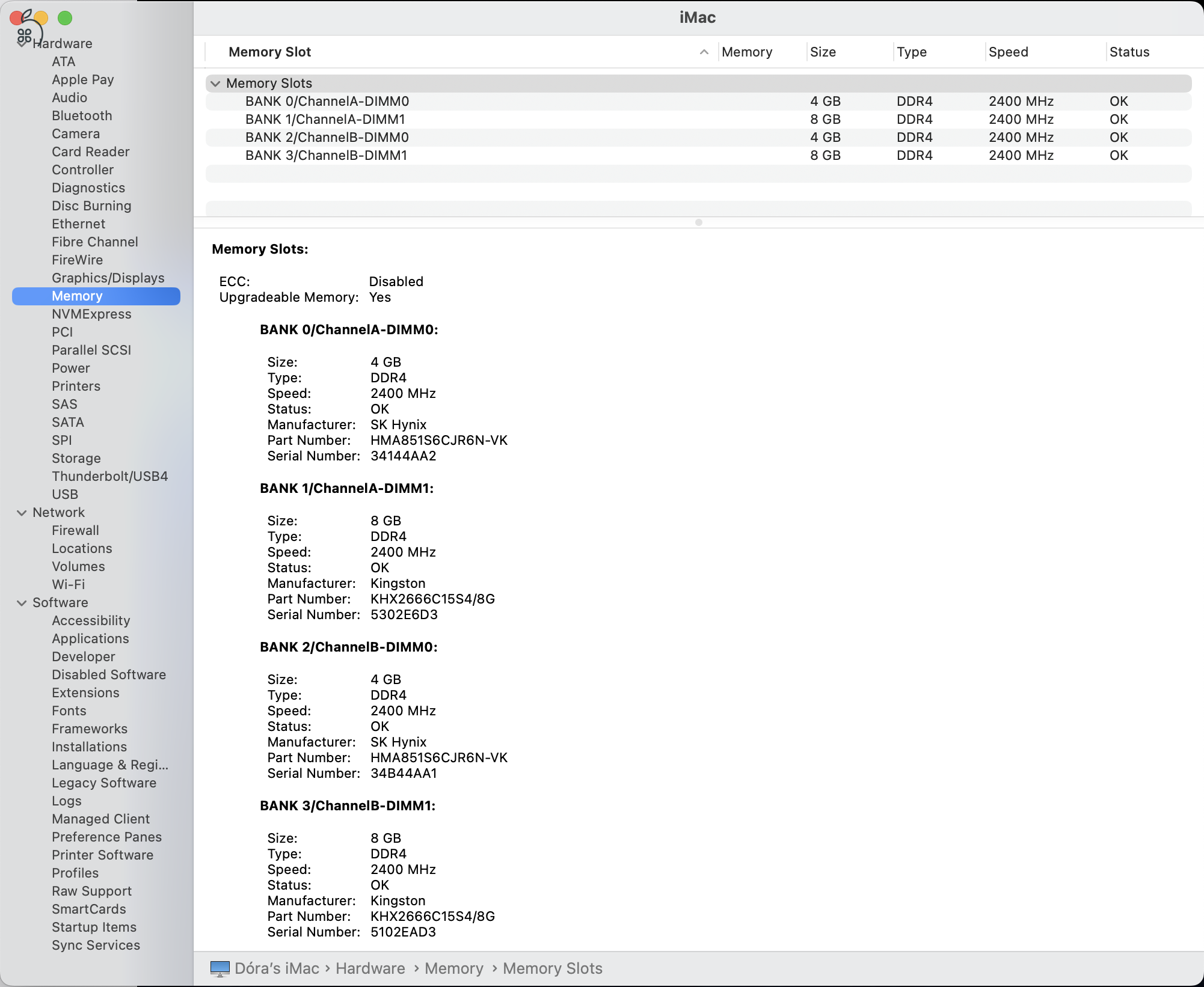The image size is (1204, 987).
Task: Select Power in the sidebar
Action: coord(70,368)
